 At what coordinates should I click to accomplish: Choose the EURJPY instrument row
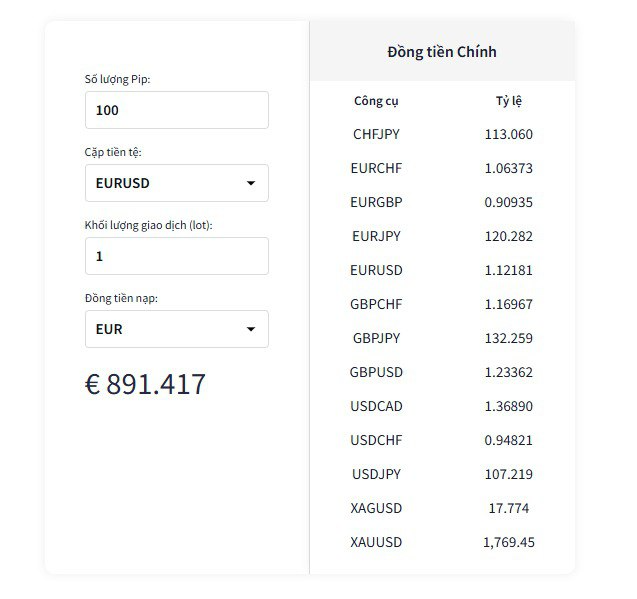click(442, 236)
